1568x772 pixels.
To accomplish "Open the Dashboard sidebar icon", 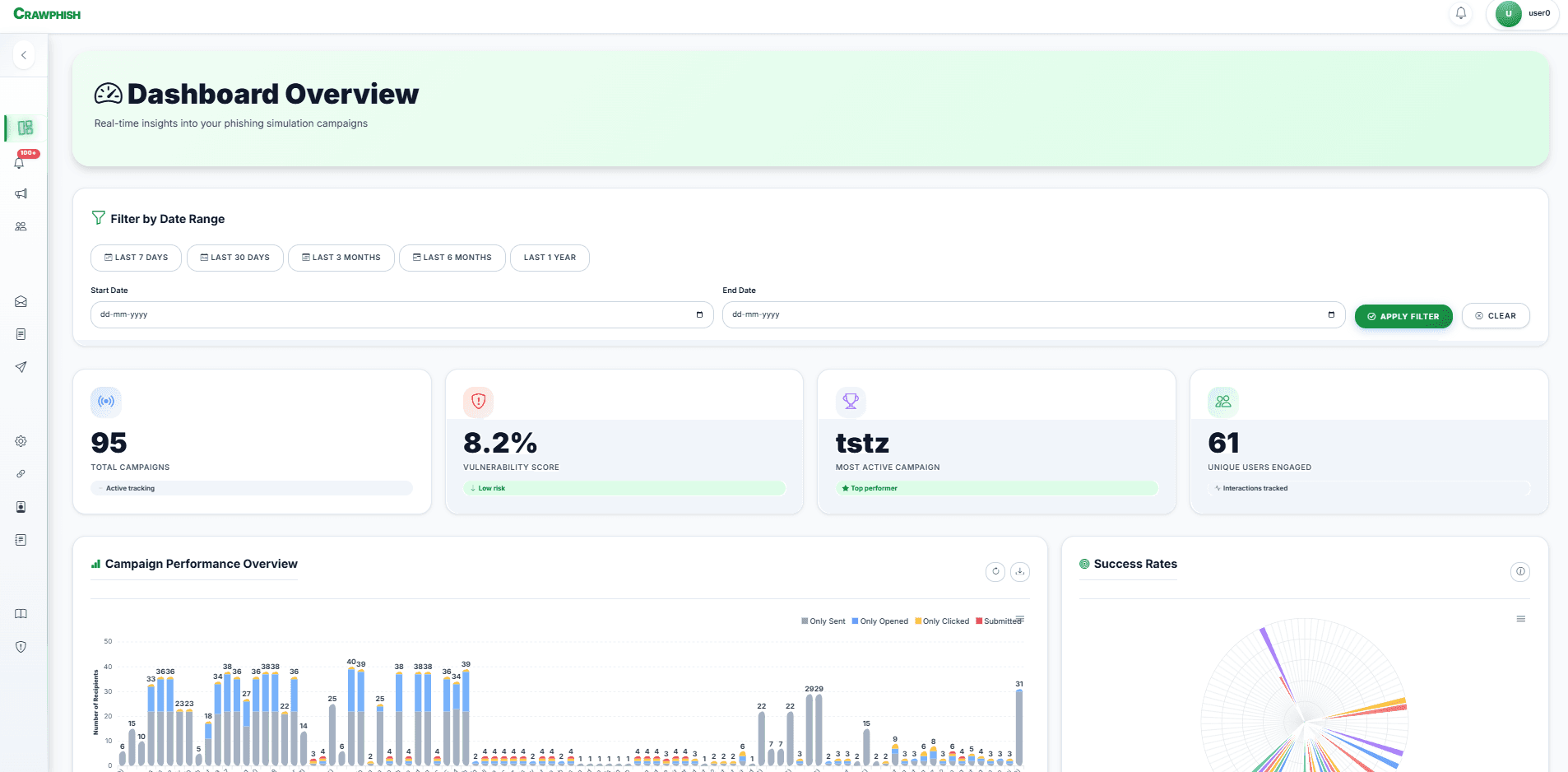I will tap(23, 128).
